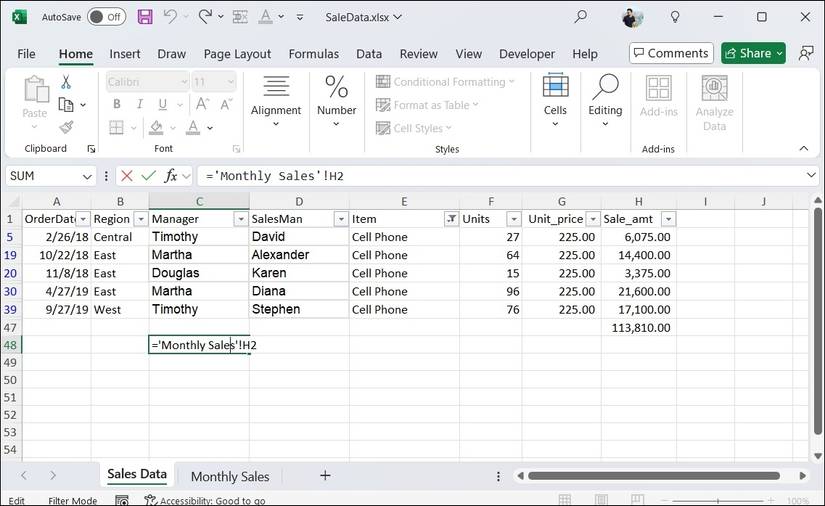Click the Format as Table button
The image size is (825, 506).
[x=427, y=105]
